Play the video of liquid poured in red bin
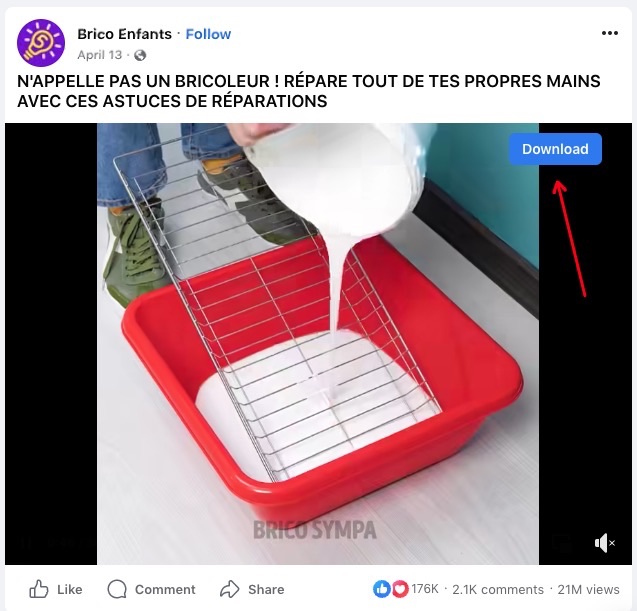The height and width of the screenshot is (611, 637). coord(318,344)
